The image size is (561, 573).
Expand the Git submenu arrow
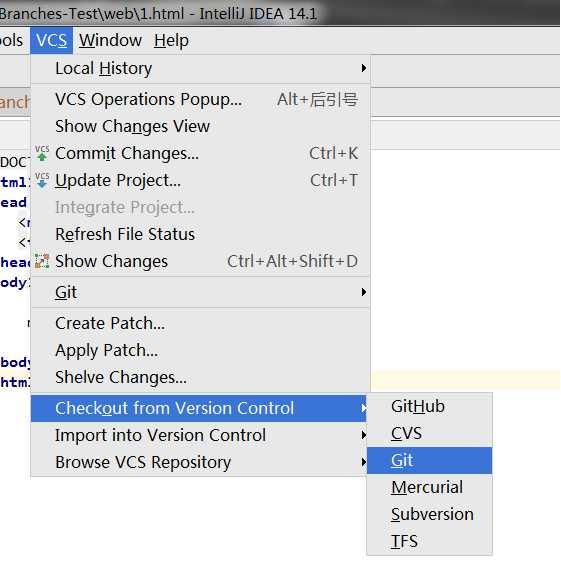tap(363, 292)
